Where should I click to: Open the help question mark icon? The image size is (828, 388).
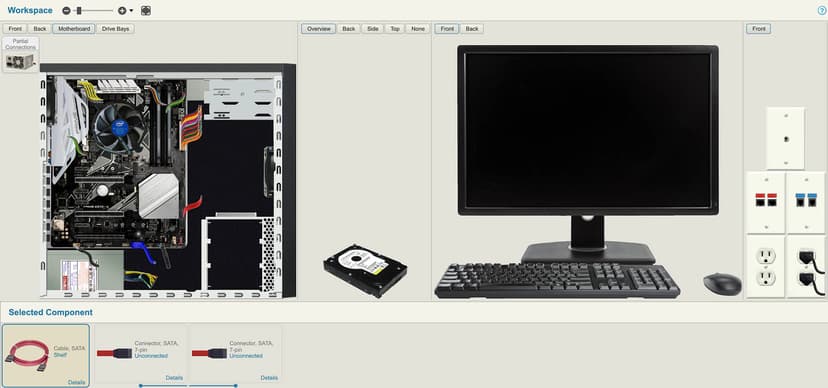(821, 11)
